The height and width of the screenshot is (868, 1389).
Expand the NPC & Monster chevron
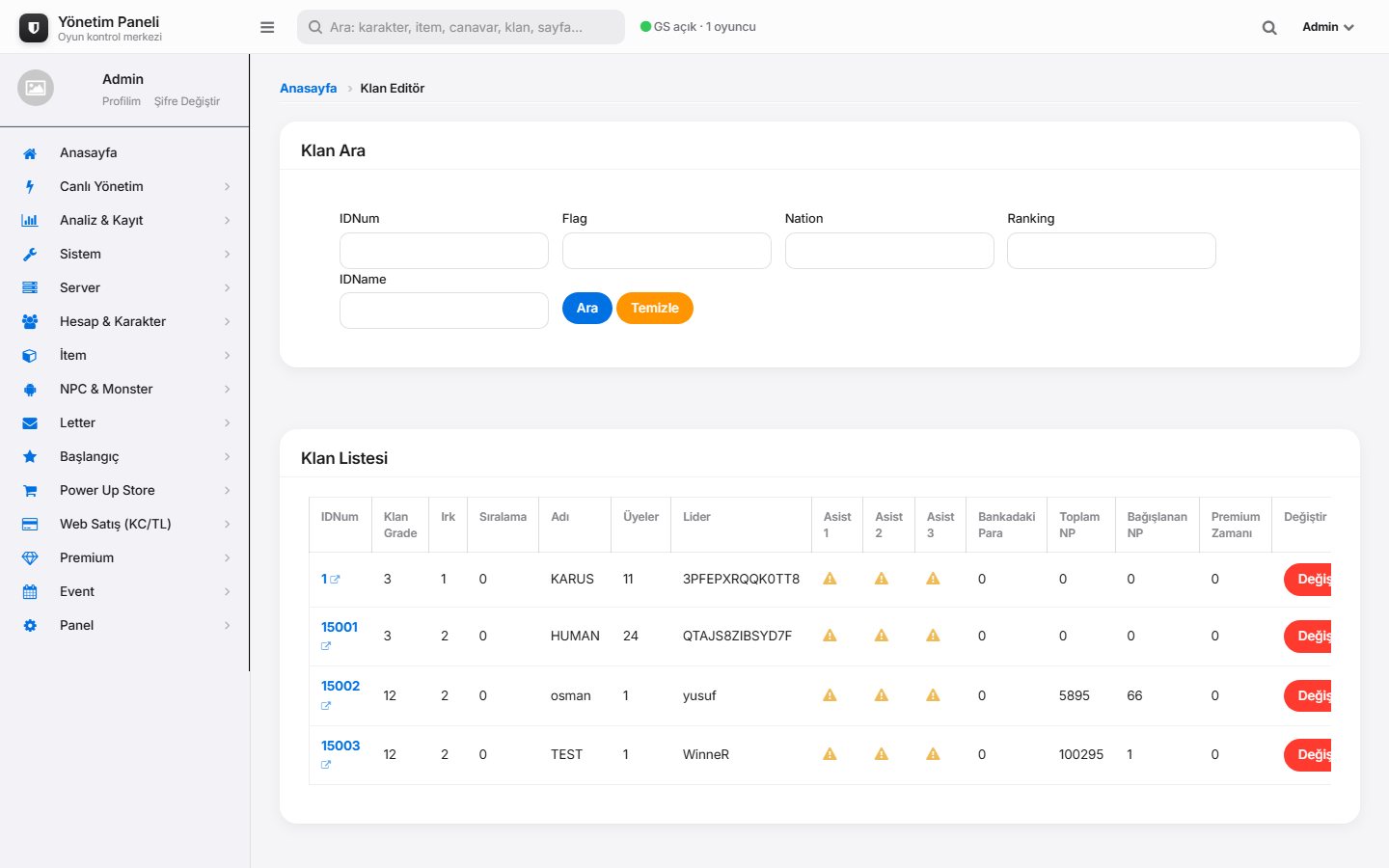(x=228, y=390)
